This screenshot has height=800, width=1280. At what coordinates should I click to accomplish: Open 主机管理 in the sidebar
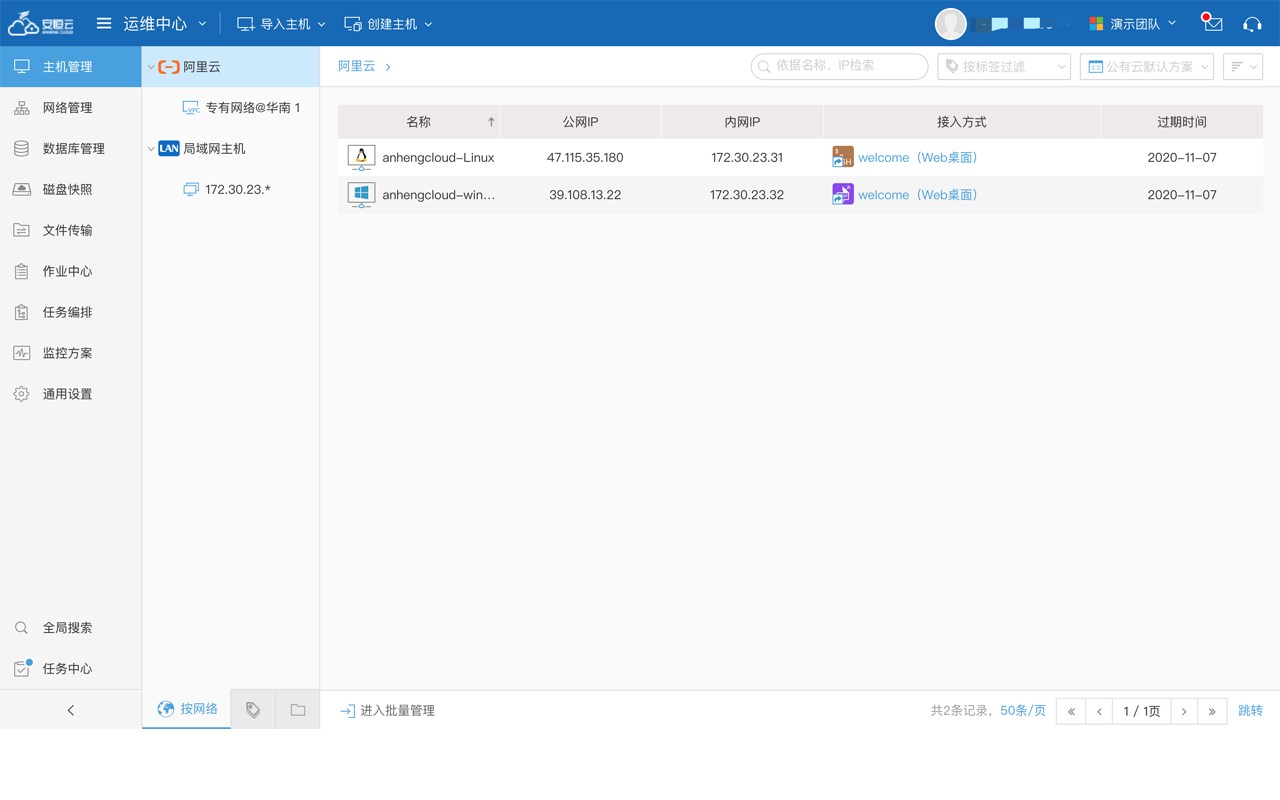[70, 67]
